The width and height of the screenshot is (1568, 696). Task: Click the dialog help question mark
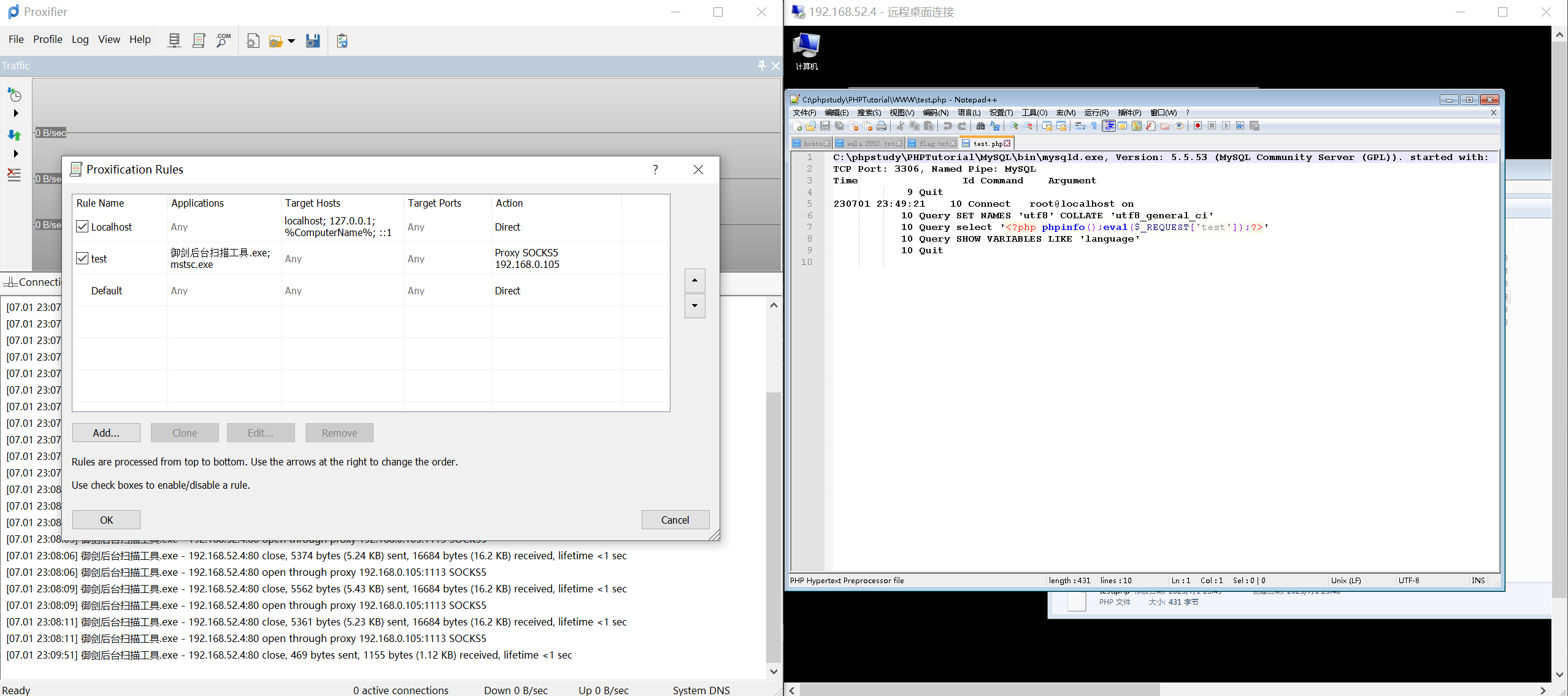[x=655, y=169]
